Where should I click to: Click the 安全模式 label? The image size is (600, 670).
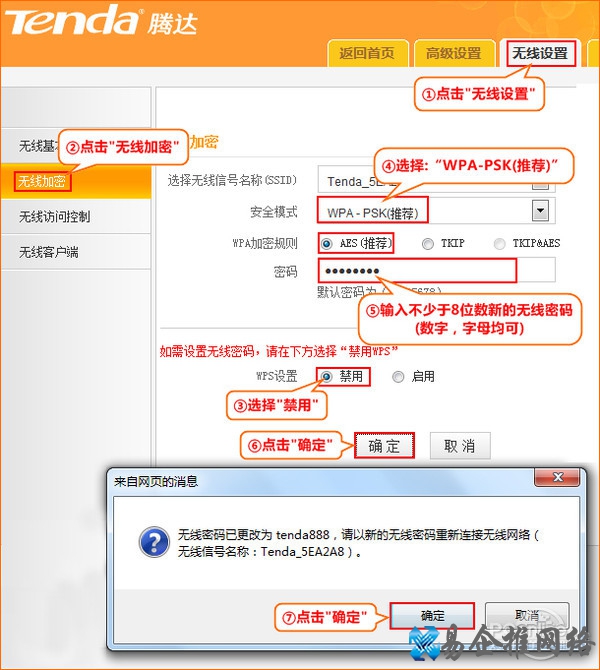[274, 212]
